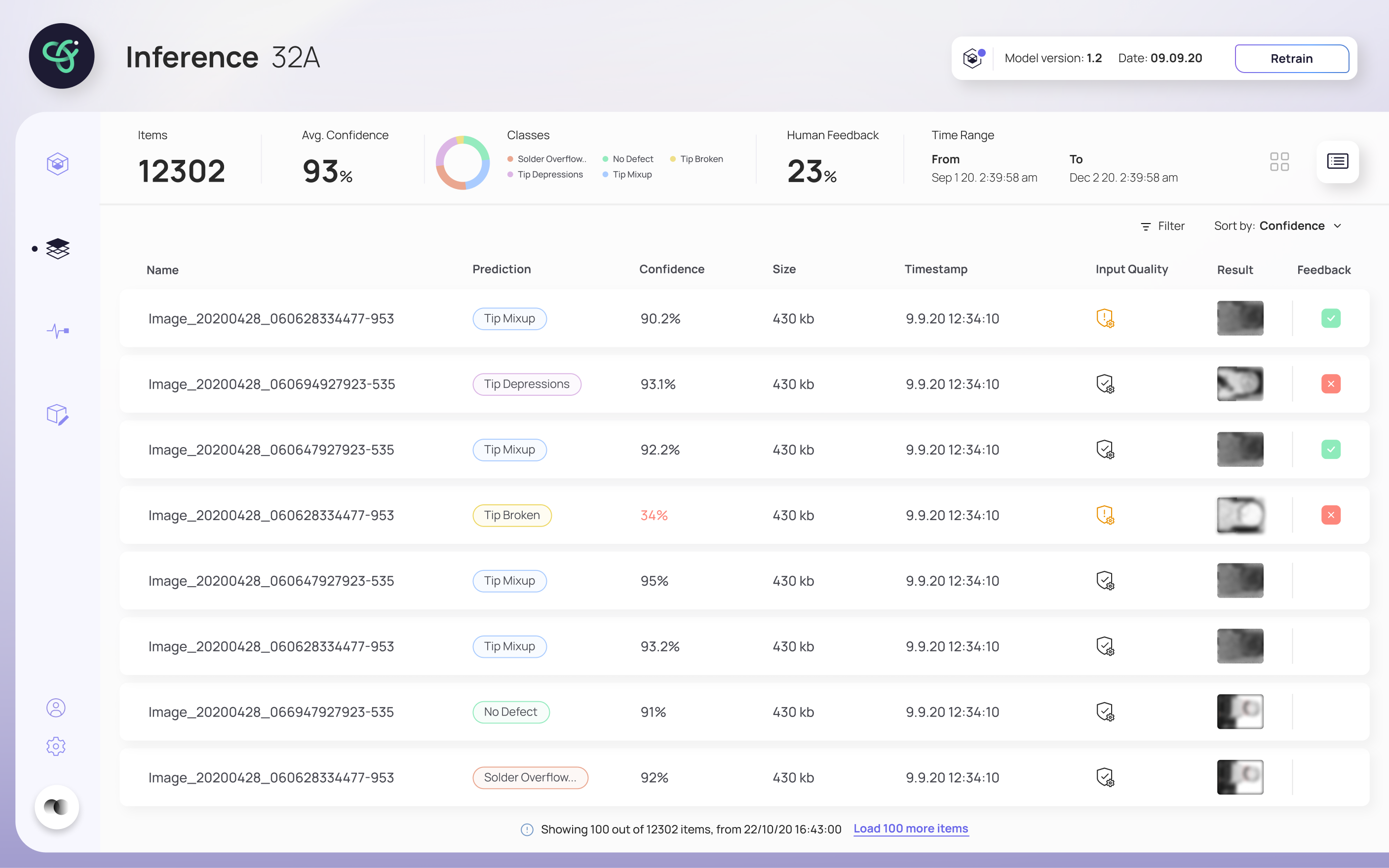This screenshot has width=1389, height=868.
Task: Open the user profile icon in sidebar
Action: [56, 707]
